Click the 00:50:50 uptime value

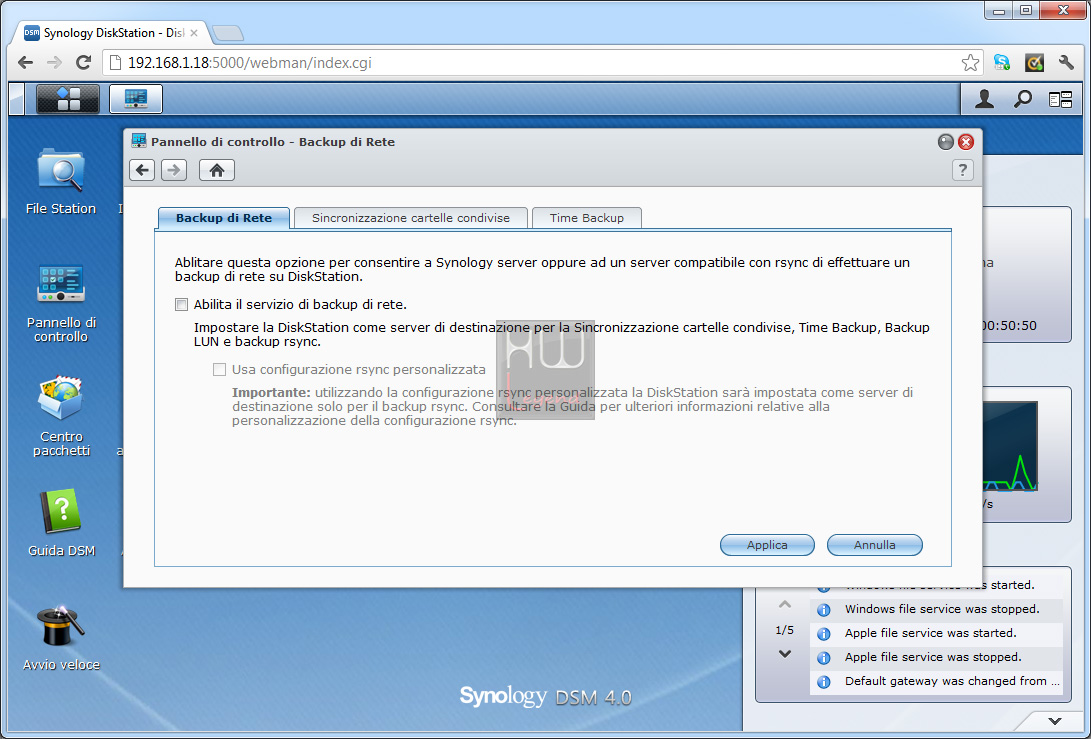pos(1009,326)
